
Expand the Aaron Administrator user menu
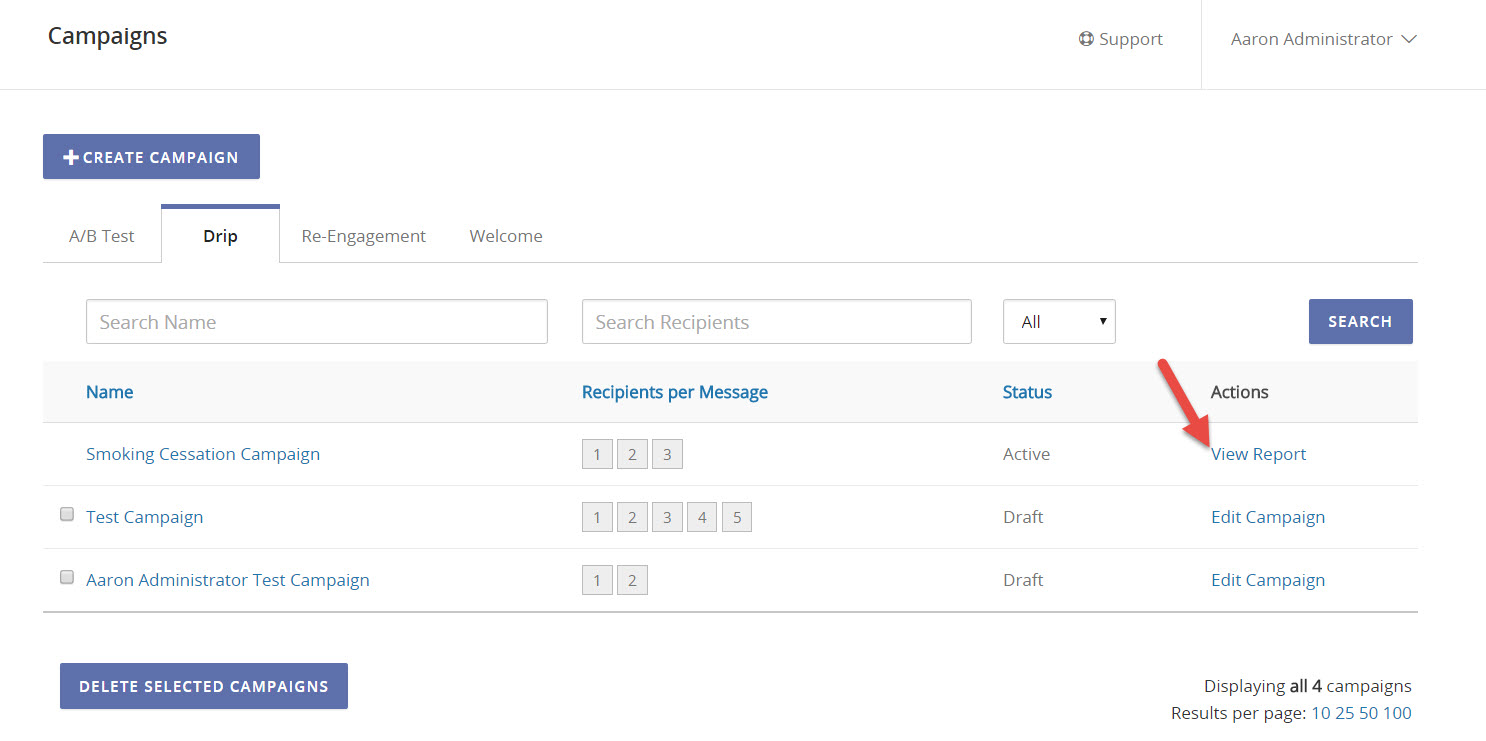click(1323, 39)
